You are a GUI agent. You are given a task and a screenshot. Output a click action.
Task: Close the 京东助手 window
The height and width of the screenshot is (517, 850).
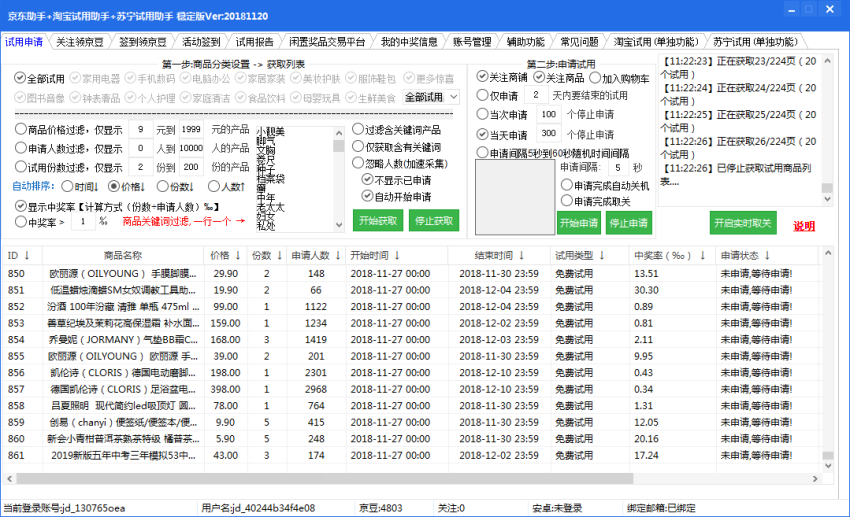[x=830, y=9]
